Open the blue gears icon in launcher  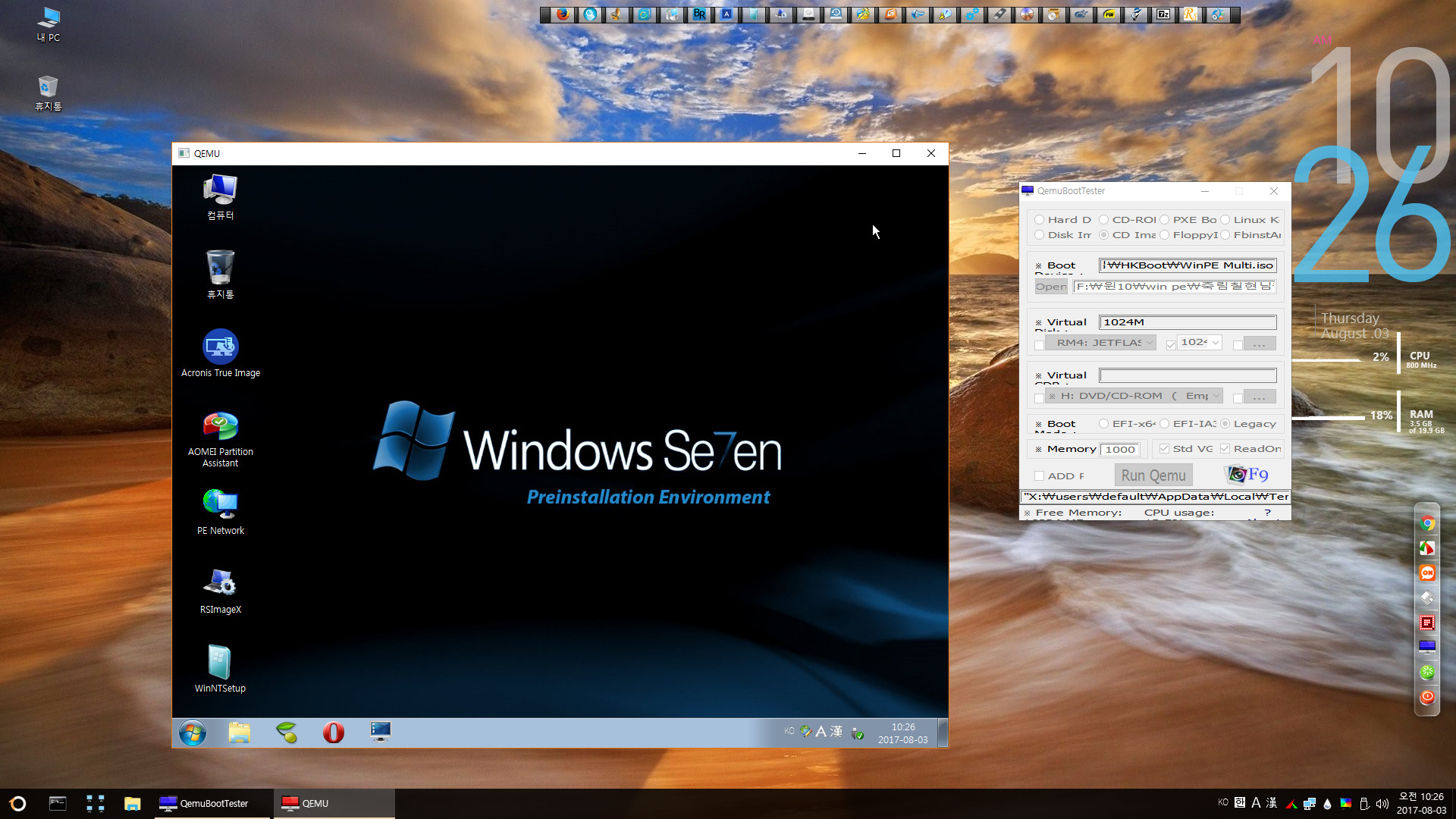pyautogui.click(x=972, y=14)
